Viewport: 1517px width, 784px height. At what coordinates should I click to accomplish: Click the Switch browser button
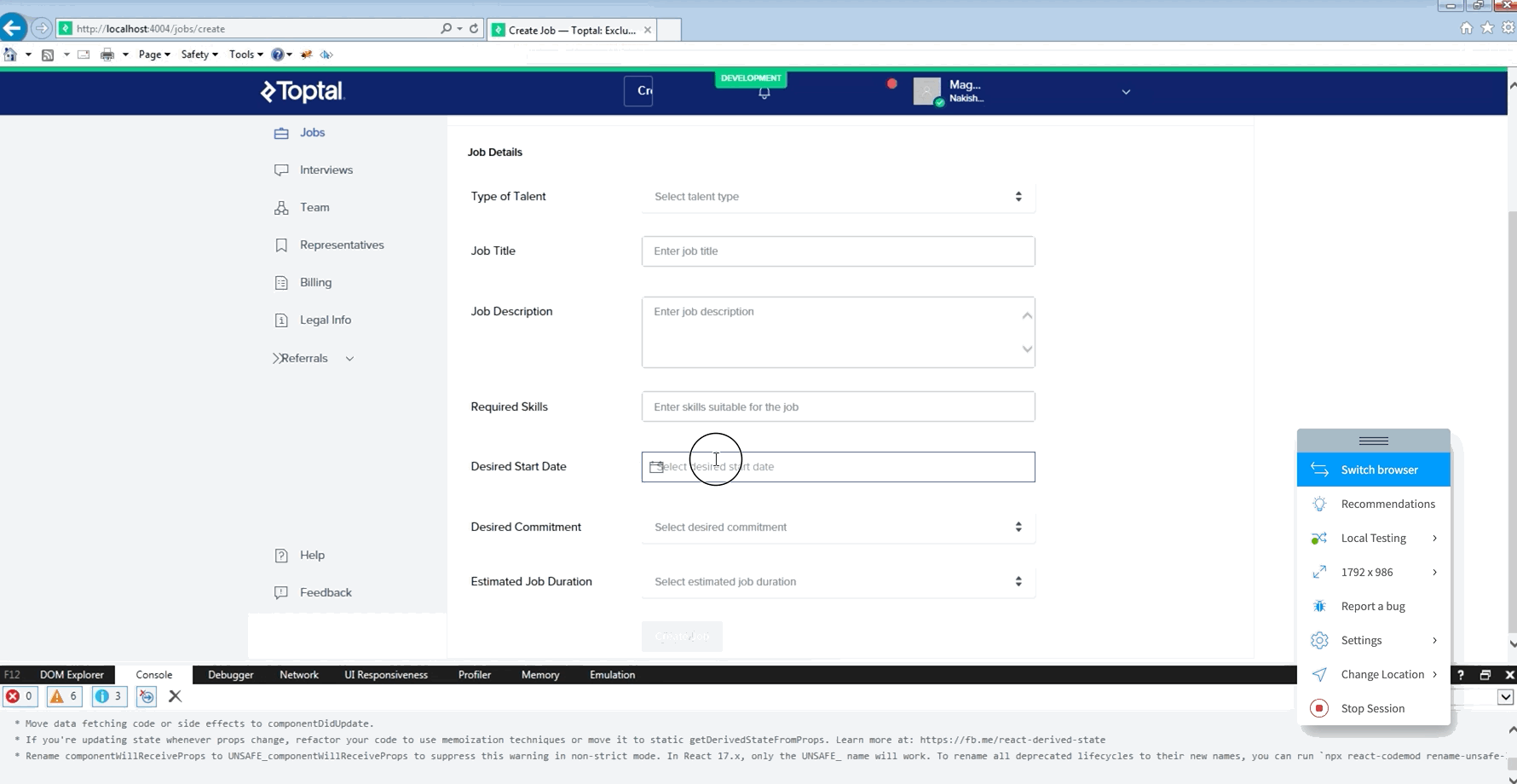pyautogui.click(x=1373, y=470)
